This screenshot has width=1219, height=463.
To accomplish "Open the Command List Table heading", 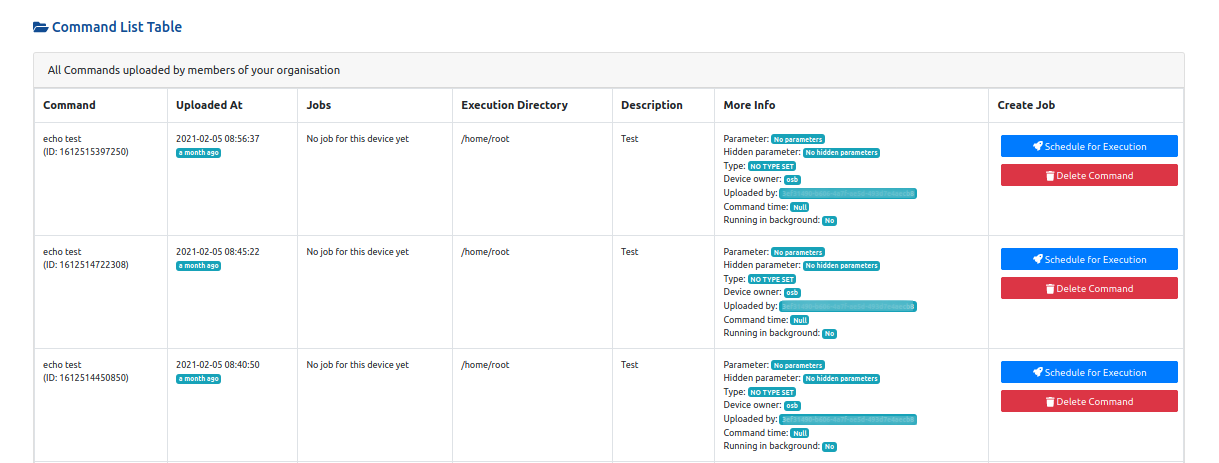I will (116, 27).
